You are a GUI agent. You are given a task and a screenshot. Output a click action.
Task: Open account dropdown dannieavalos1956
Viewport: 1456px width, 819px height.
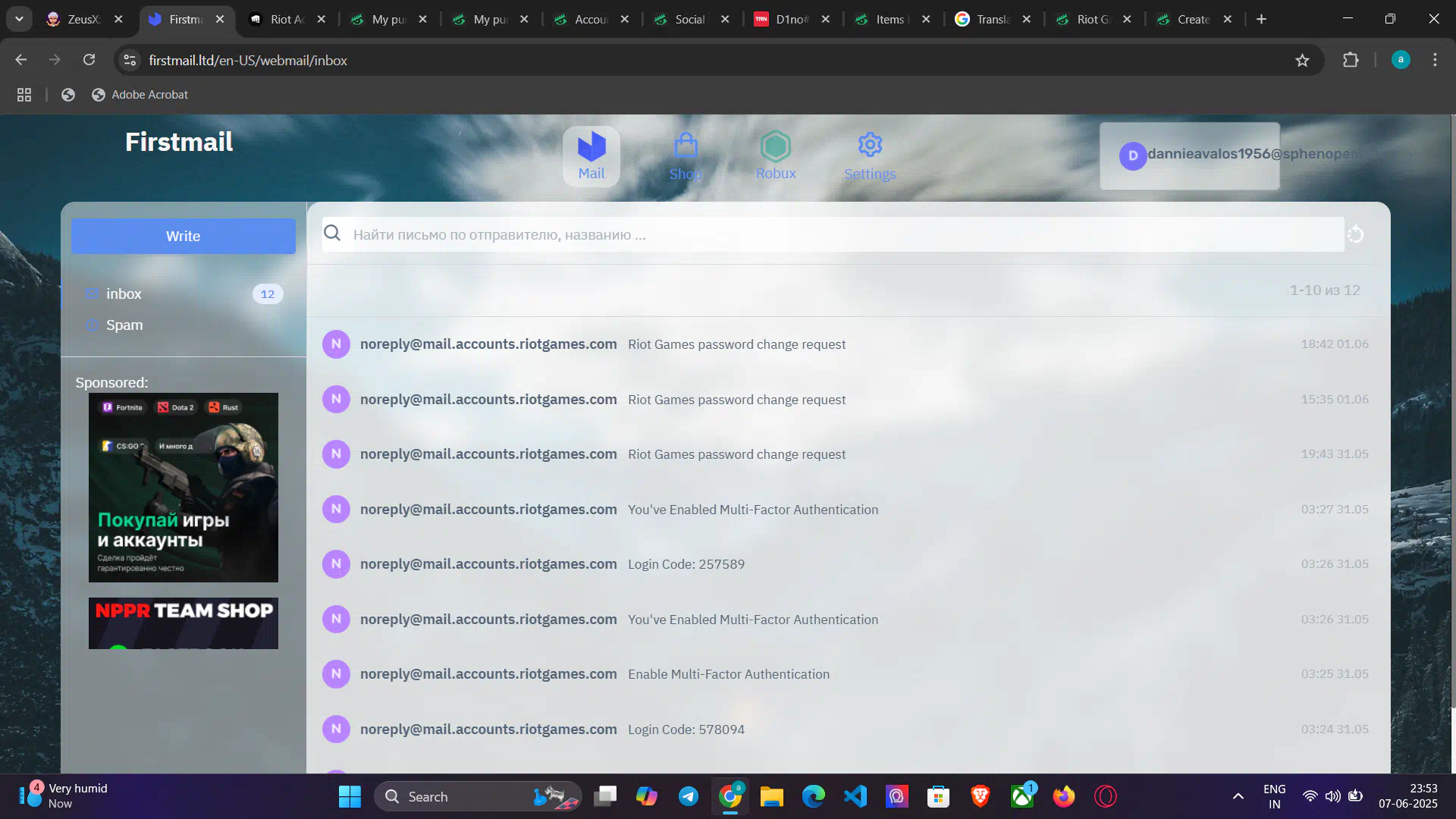[x=1189, y=155]
